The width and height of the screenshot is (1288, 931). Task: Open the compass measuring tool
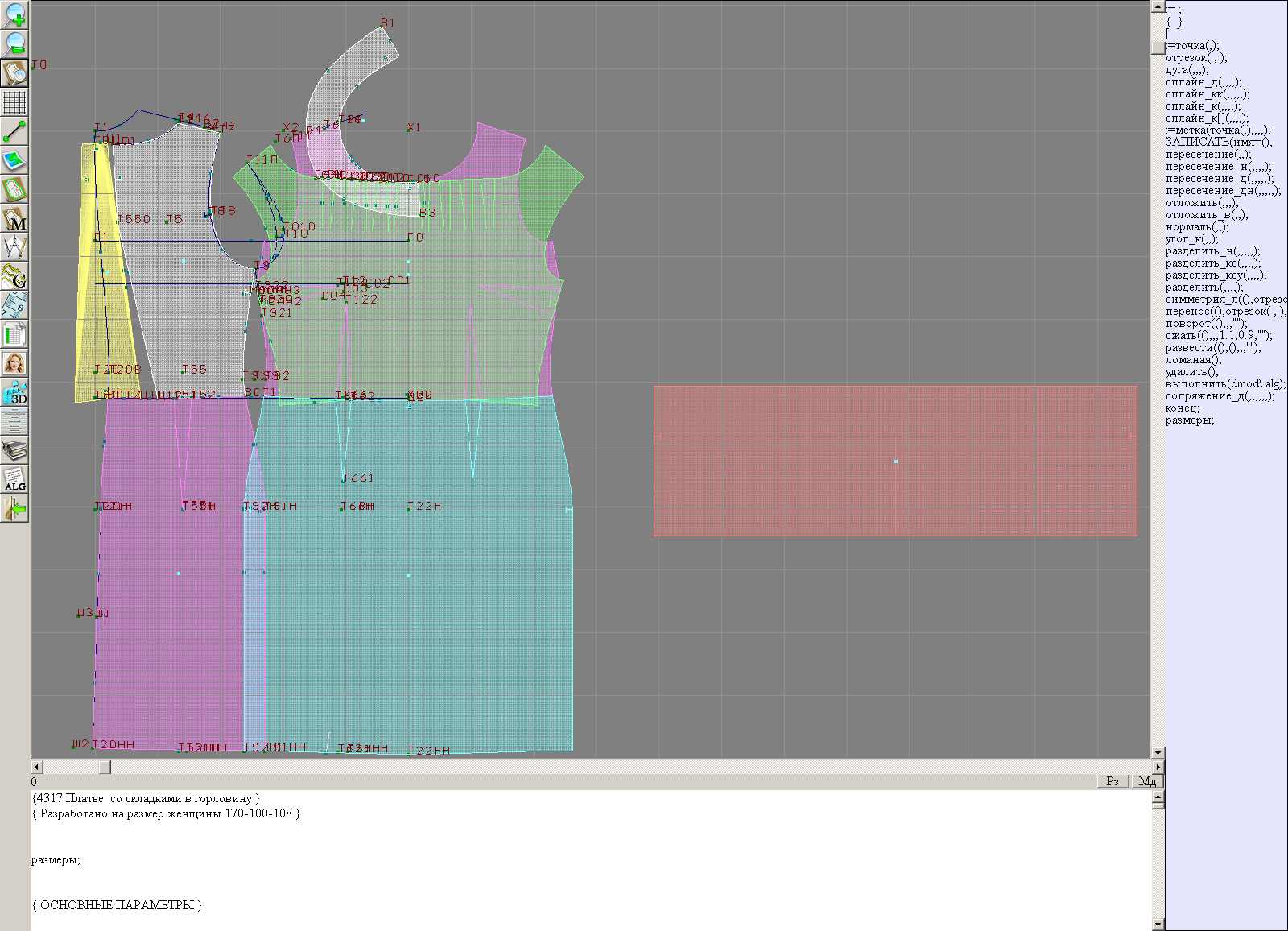pos(14,246)
